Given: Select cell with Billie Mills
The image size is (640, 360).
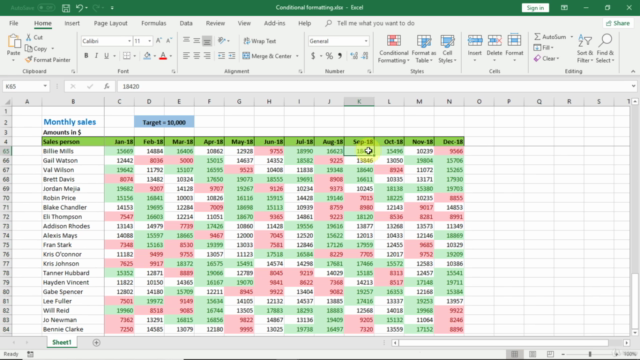Looking at the screenshot, I should coord(73,151).
